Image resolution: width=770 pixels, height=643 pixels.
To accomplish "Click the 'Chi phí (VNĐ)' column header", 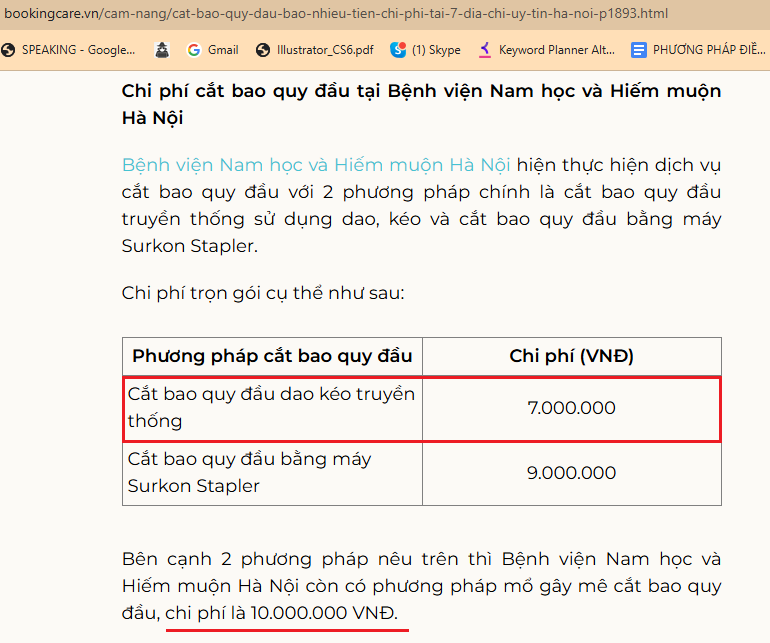I will tap(571, 356).
